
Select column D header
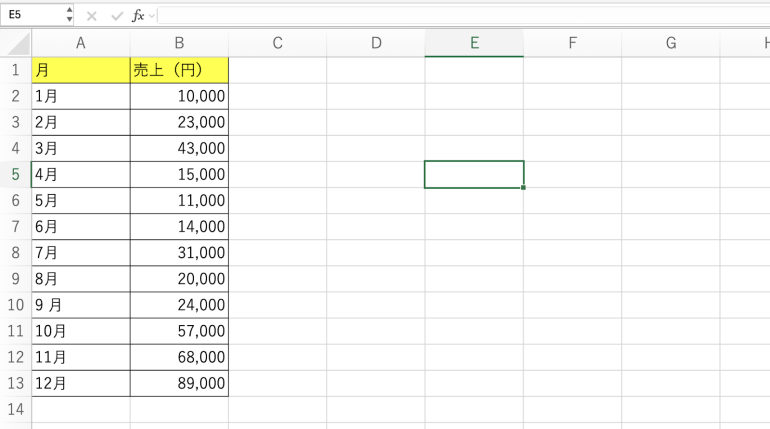click(376, 43)
